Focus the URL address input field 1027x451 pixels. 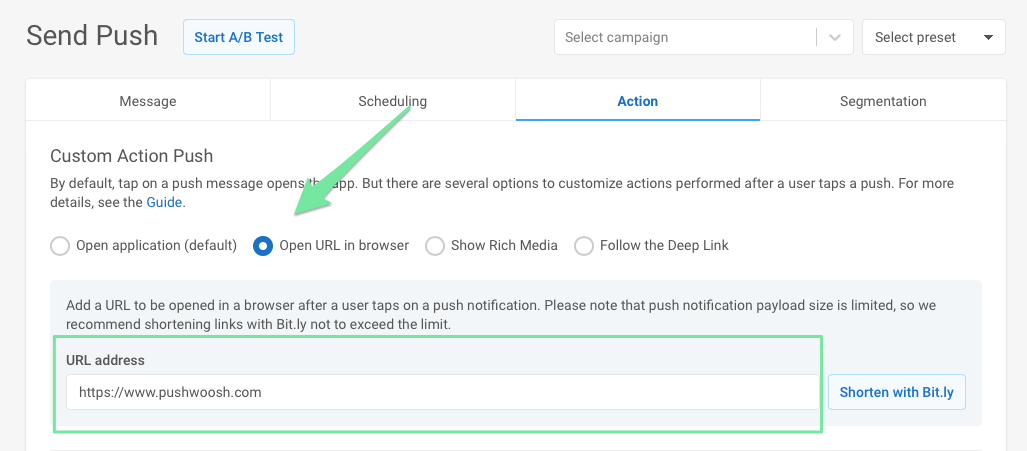pos(442,392)
